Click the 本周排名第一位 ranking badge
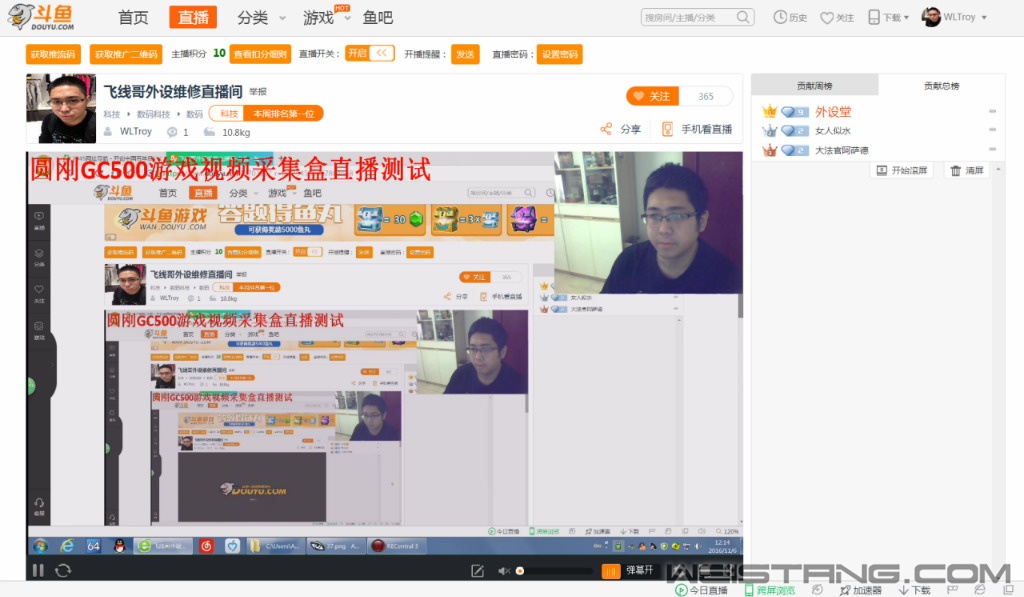 click(283, 114)
